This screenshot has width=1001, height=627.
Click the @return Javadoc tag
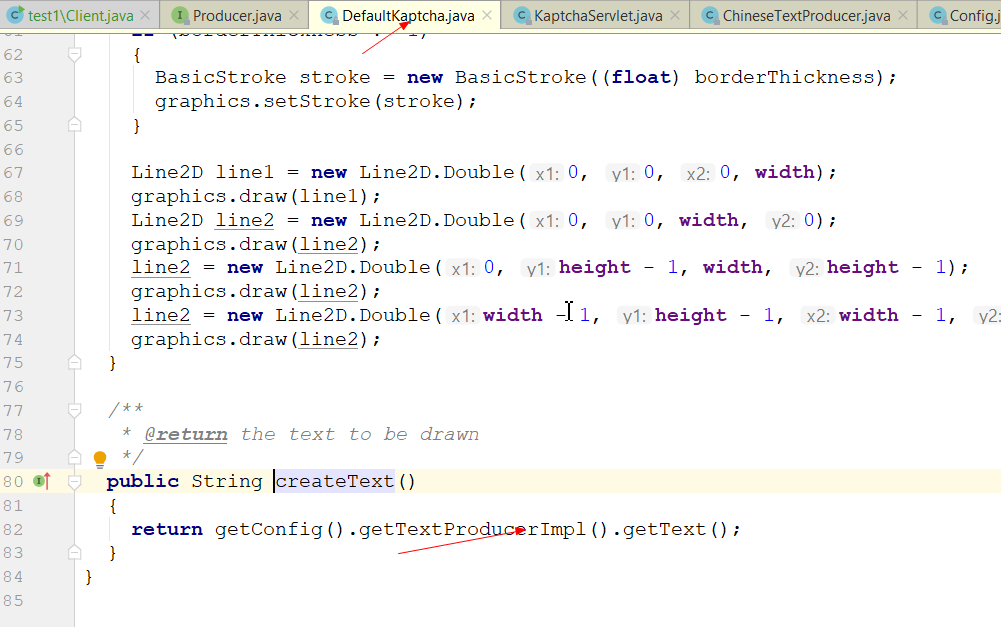point(185,434)
